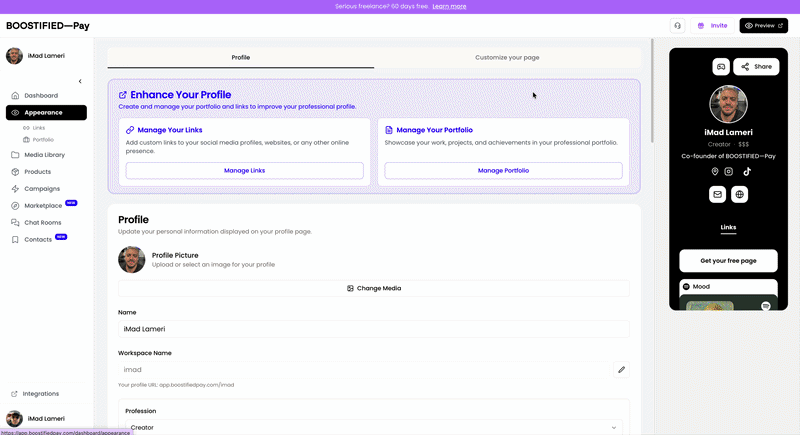This screenshot has width=800, height=435.
Task: Switch to the Profile tab
Action: (x=241, y=58)
